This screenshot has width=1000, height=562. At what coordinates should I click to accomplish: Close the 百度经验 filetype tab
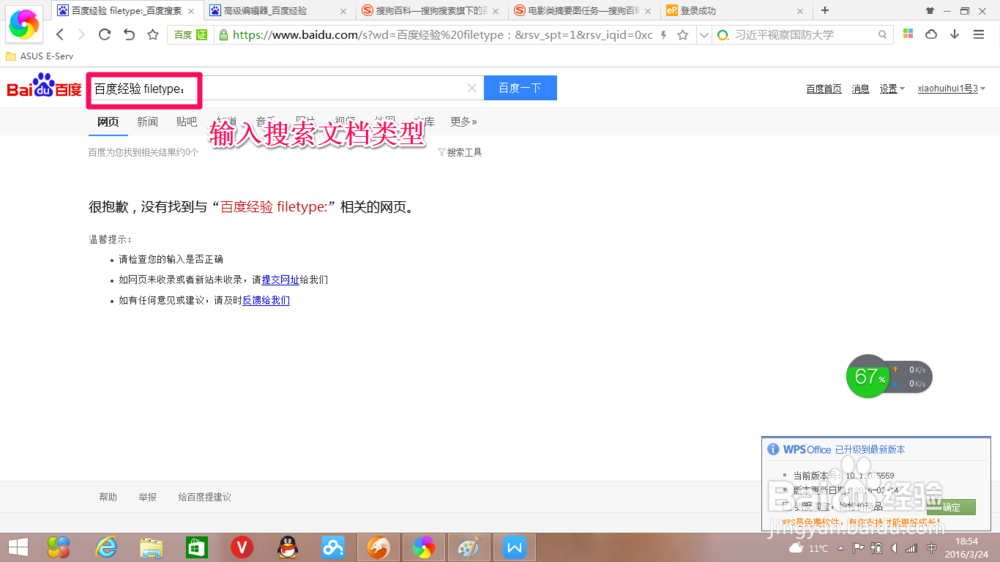191,11
